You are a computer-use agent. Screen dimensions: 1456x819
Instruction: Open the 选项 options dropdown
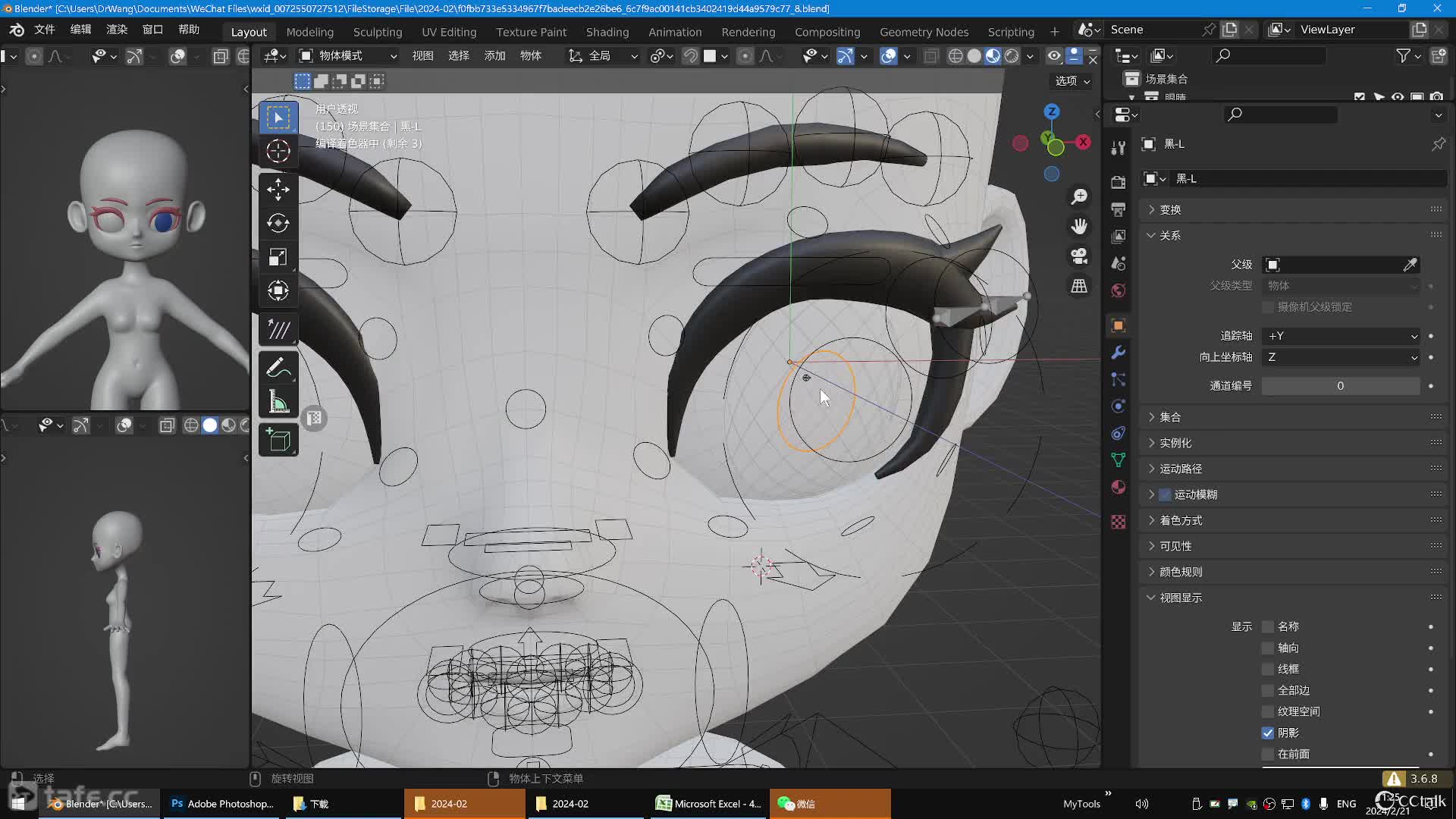point(1072,81)
